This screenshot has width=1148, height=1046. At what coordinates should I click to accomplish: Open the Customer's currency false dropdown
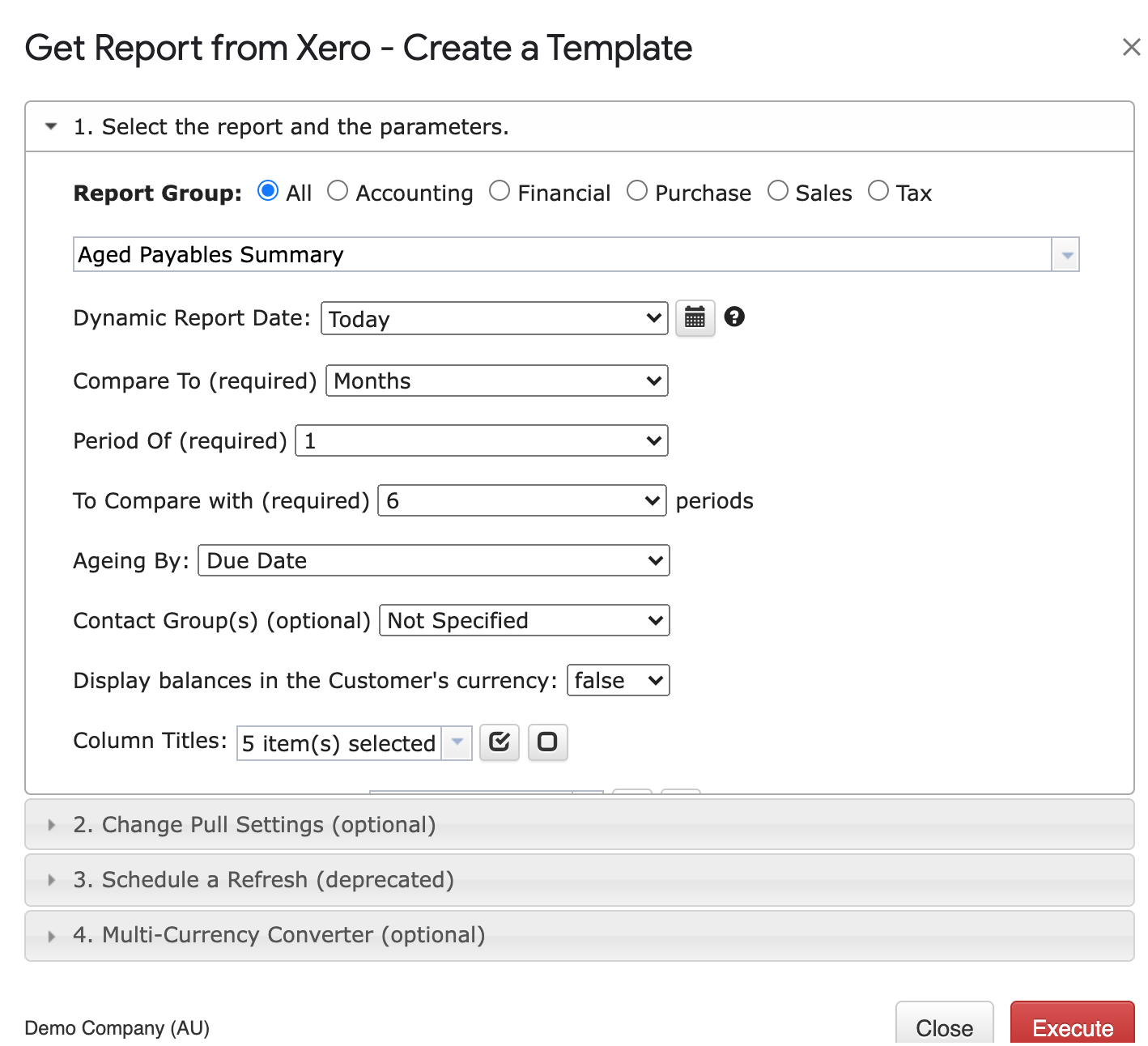[619, 680]
